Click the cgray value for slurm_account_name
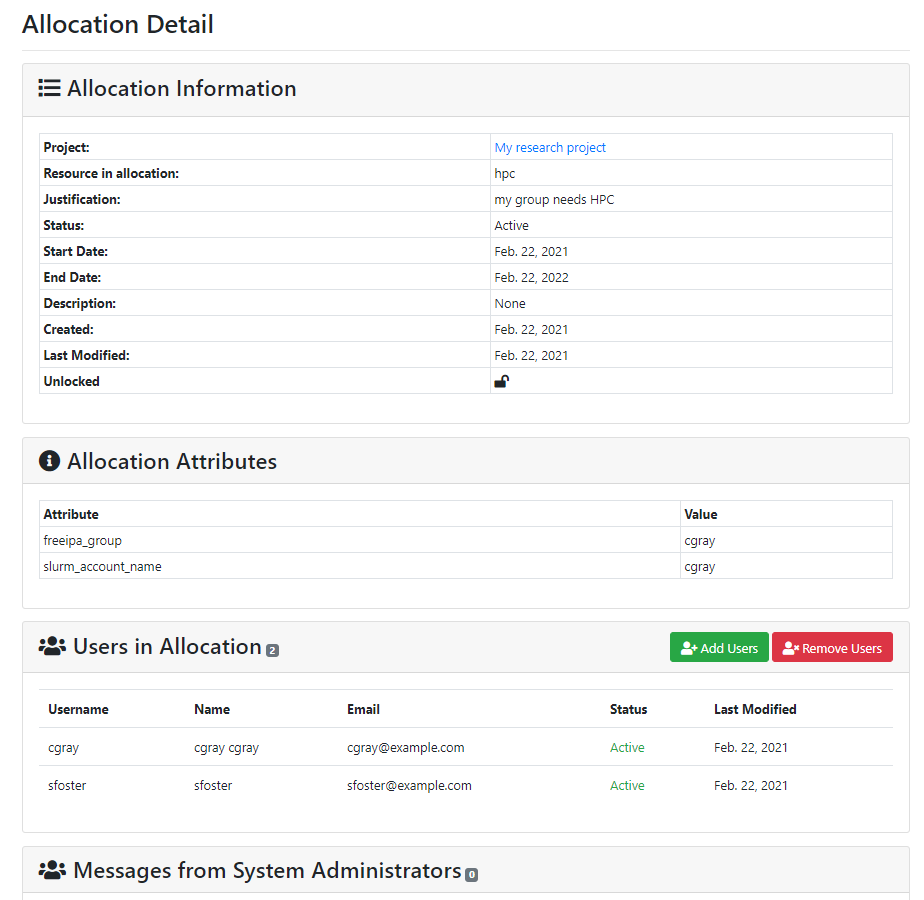Viewport: 924px width, 900px height. [x=699, y=567]
